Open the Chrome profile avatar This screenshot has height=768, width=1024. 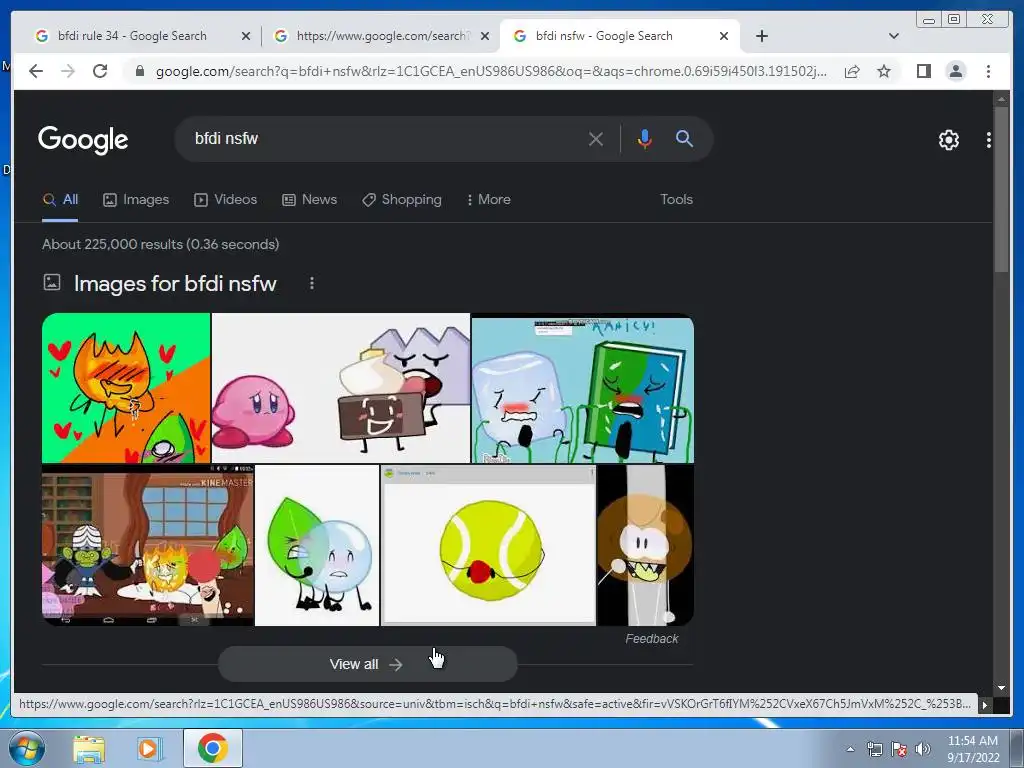(x=955, y=71)
